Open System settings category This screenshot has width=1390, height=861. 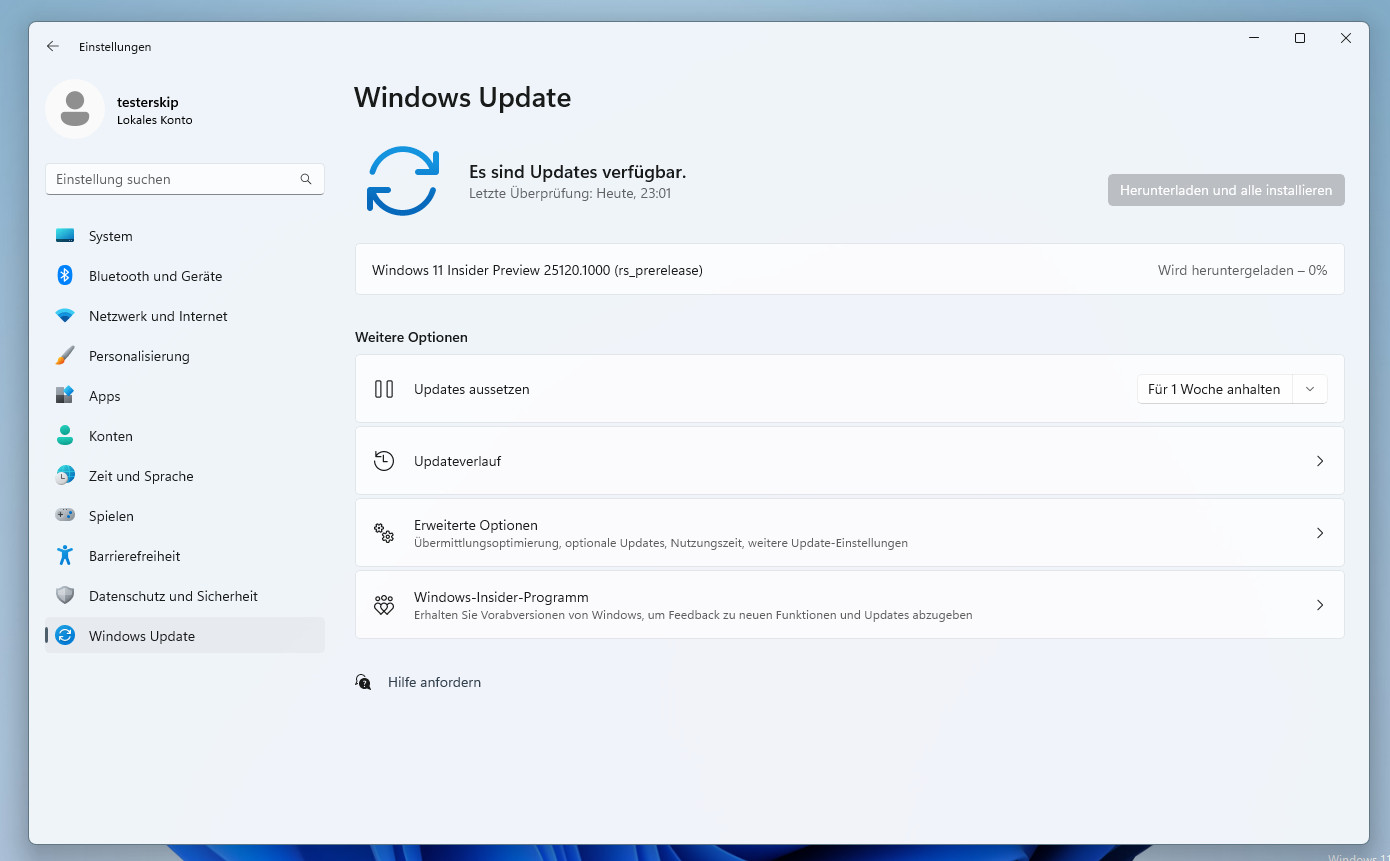point(185,236)
